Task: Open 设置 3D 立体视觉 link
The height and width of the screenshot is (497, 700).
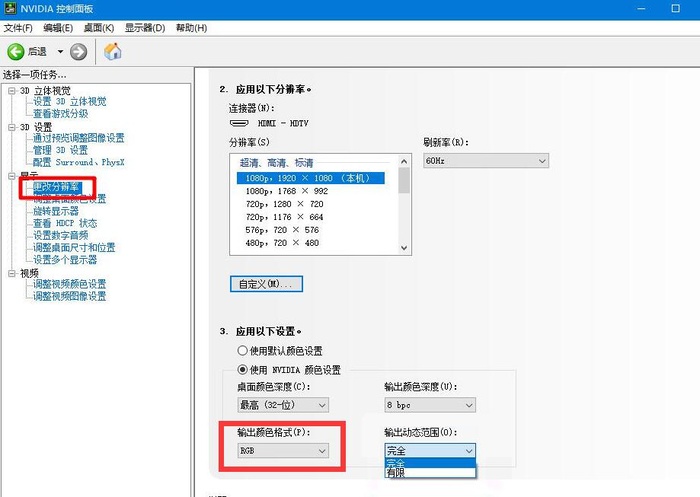Action: pos(70,102)
